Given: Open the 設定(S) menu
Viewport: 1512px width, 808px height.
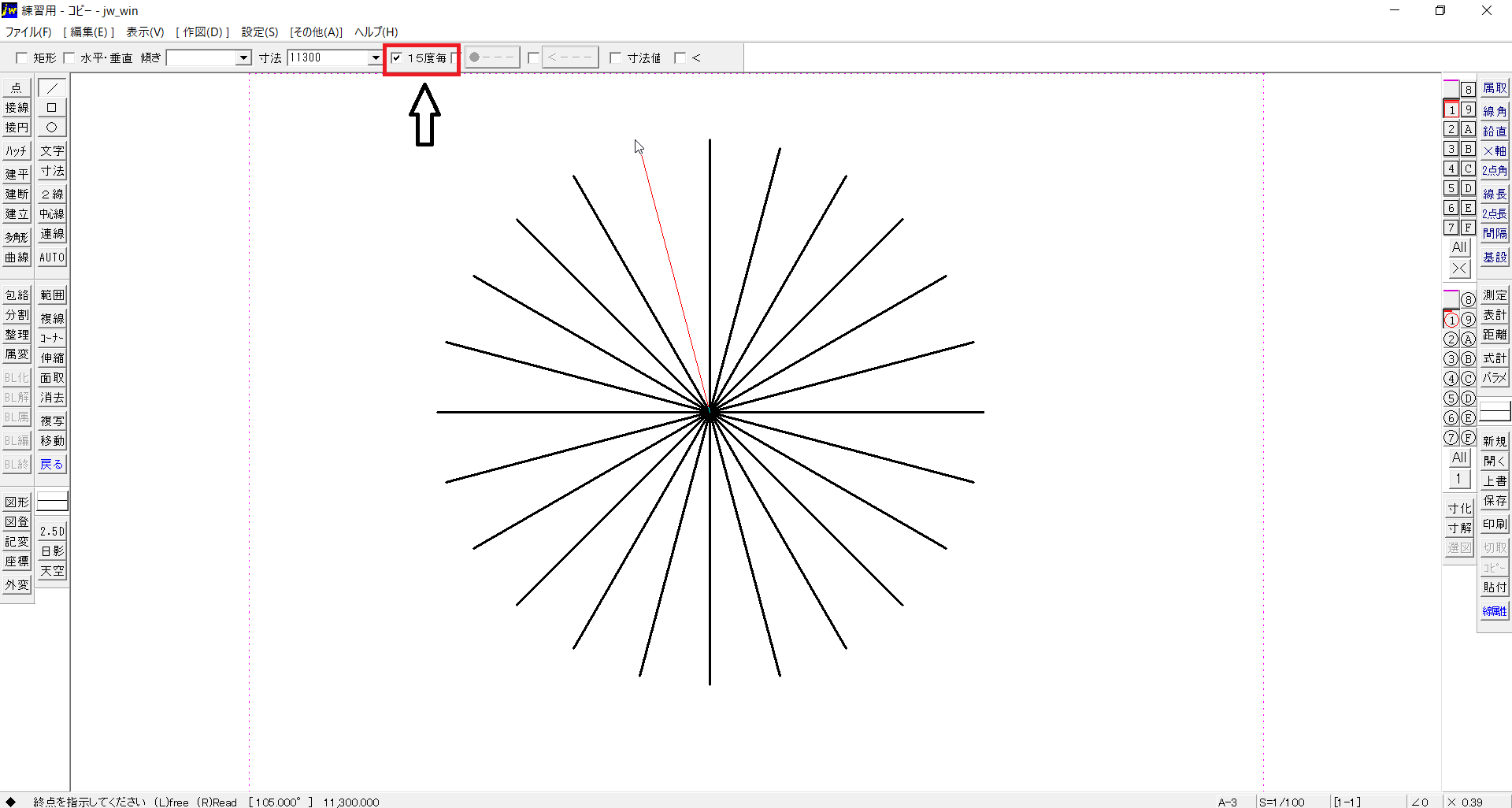Looking at the screenshot, I should [259, 32].
